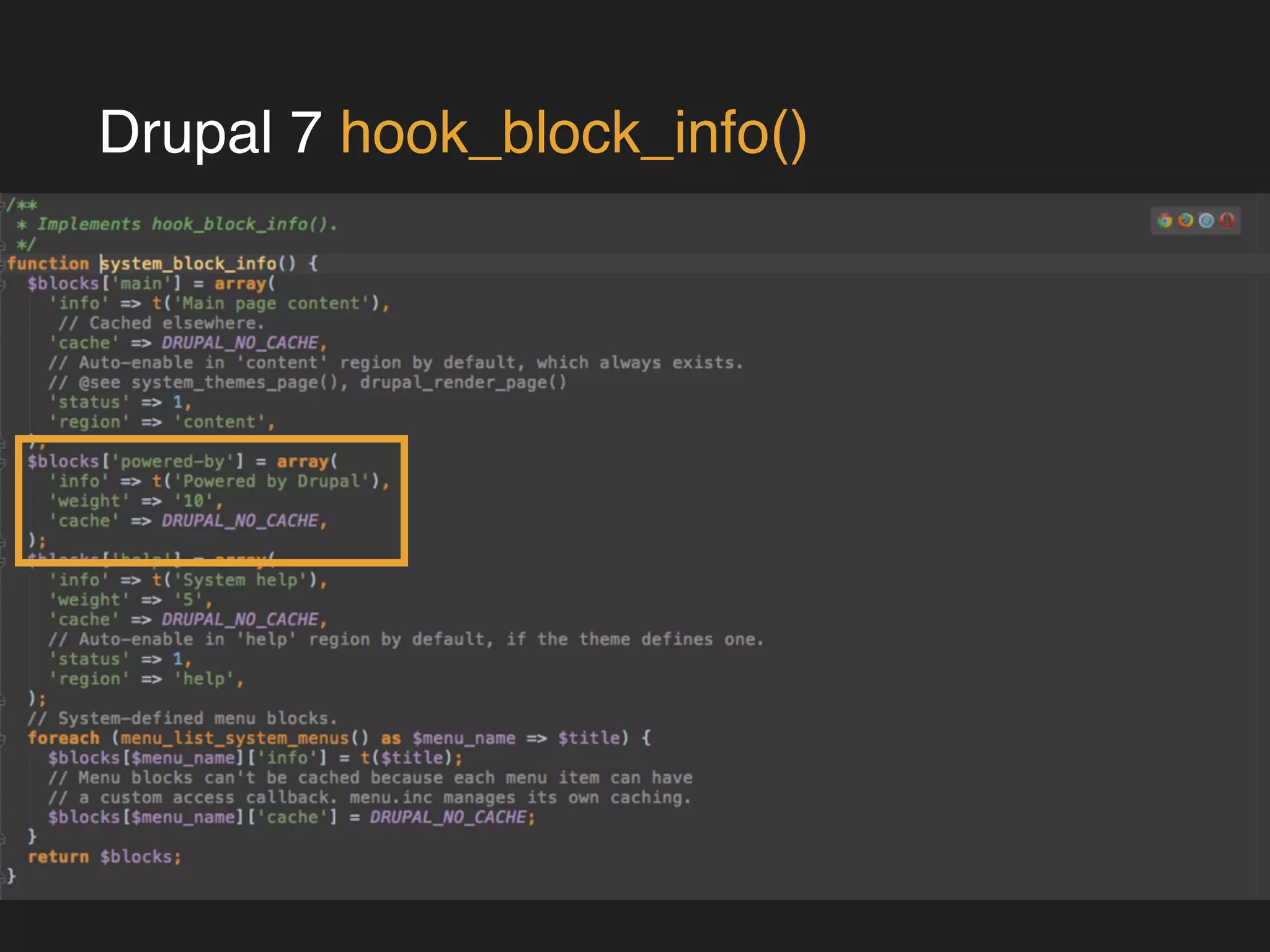This screenshot has height=952, width=1270.
Task: Click the 'custom access callback' comment line
Action: tap(370, 798)
